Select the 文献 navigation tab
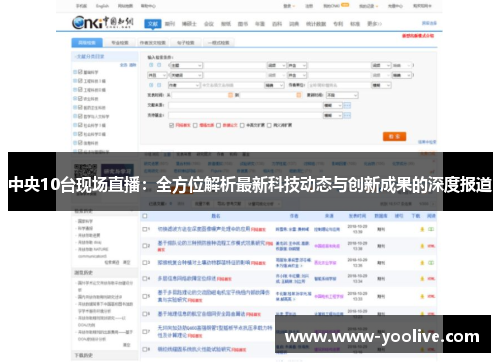 tap(153, 24)
